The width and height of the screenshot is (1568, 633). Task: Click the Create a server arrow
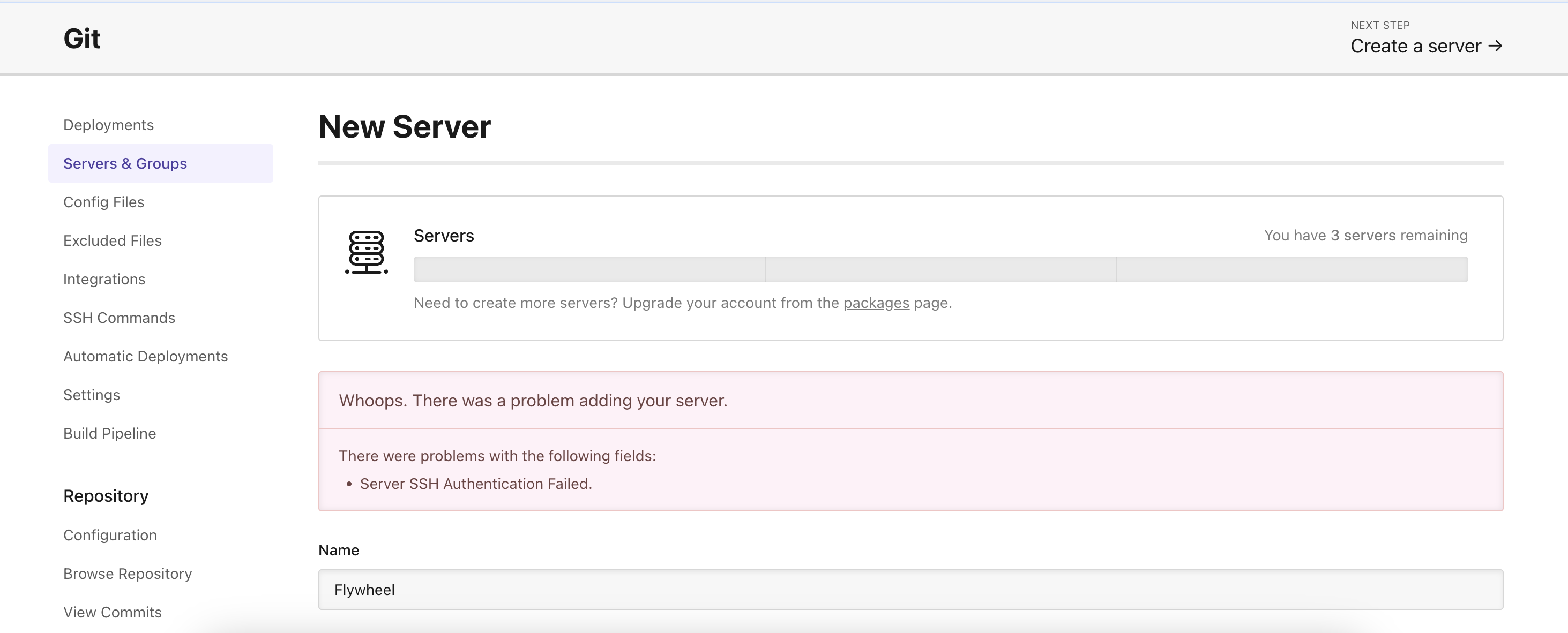(1495, 46)
